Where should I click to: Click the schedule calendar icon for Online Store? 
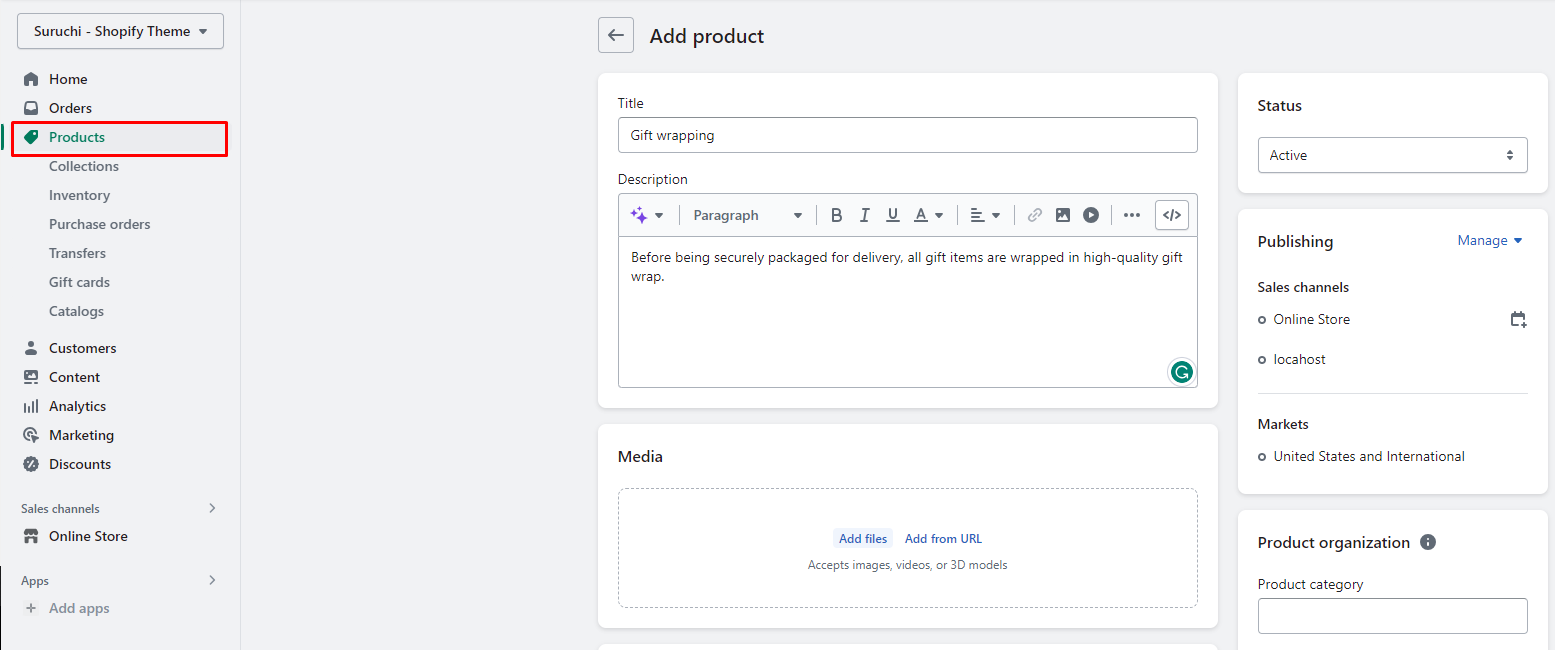pos(1518,320)
